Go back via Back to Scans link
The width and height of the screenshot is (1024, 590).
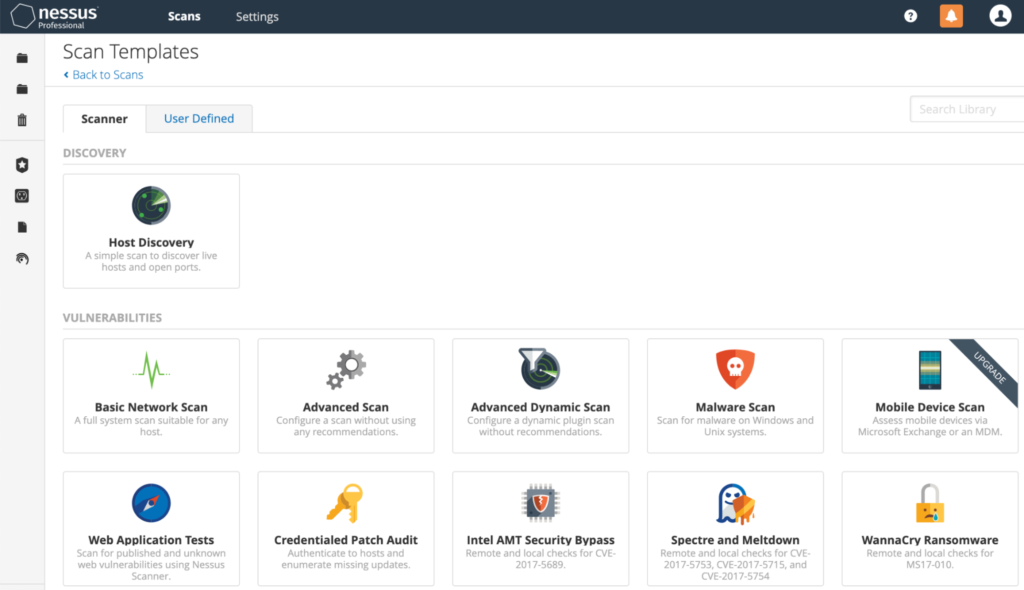click(x=103, y=74)
